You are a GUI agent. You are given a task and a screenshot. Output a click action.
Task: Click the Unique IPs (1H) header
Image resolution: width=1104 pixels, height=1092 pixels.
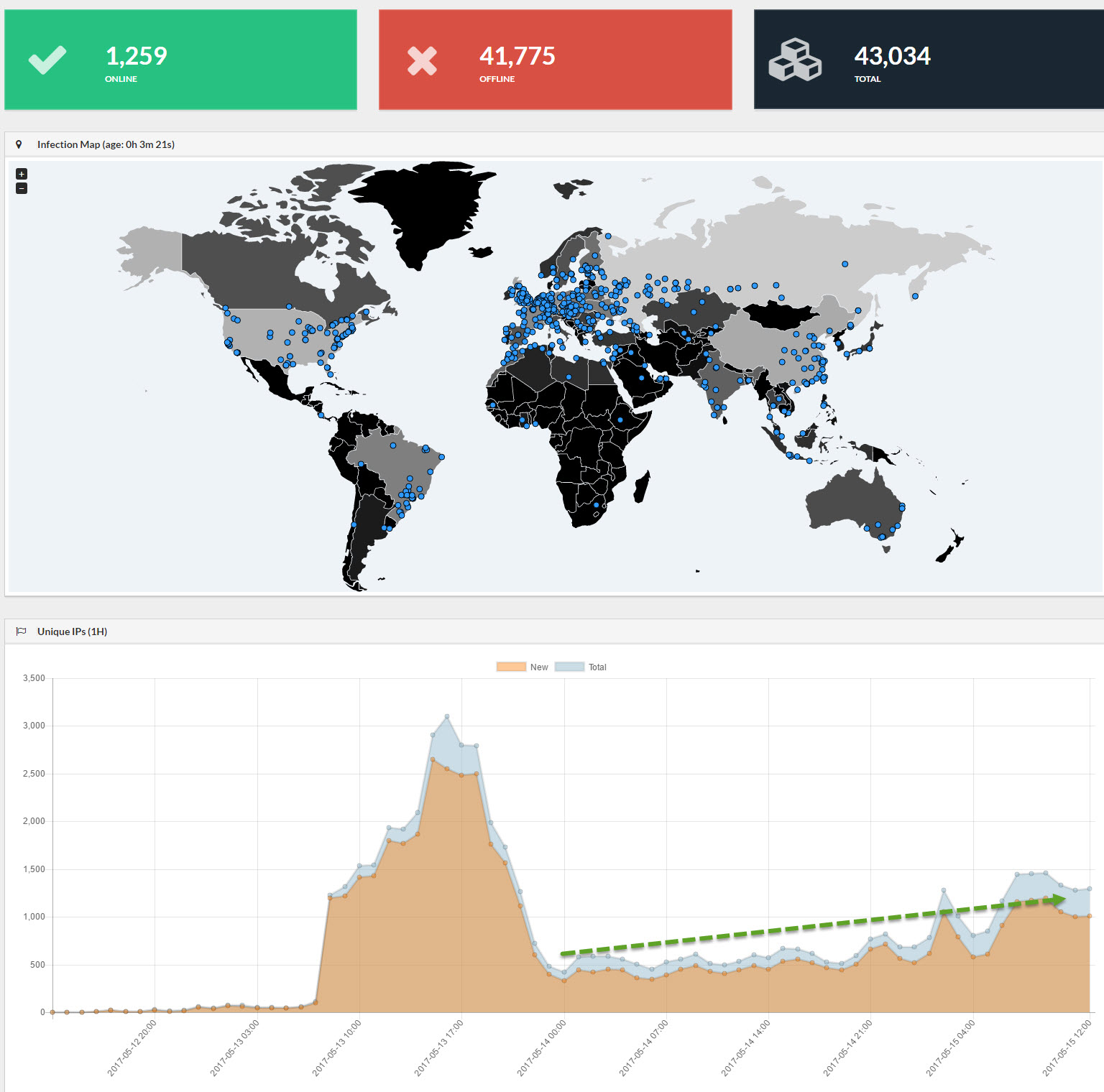click(x=72, y=631)
